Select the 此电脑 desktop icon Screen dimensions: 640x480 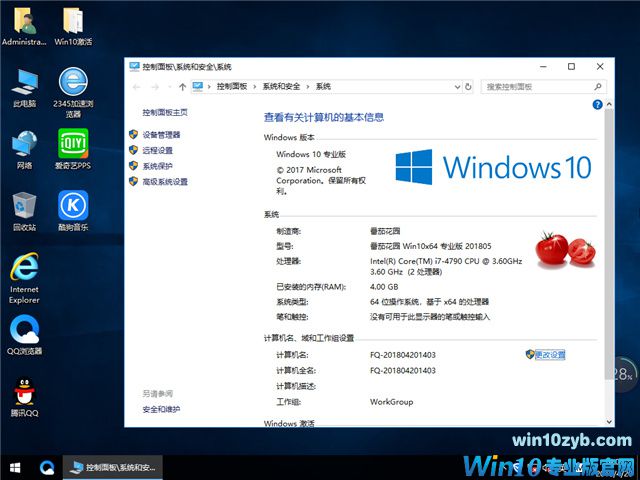point(24,87)
